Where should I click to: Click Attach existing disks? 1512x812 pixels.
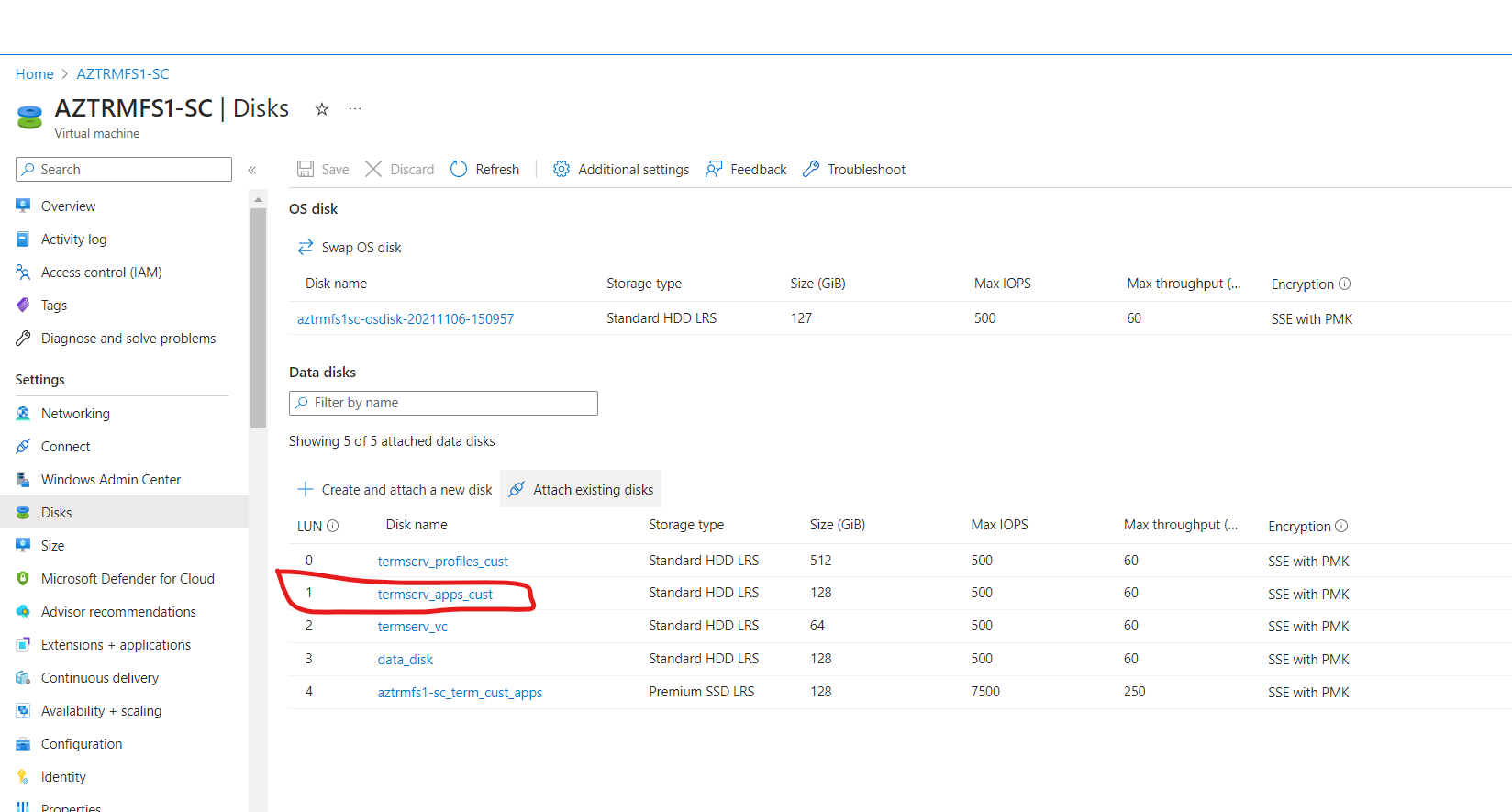click(x=581, y=490)
